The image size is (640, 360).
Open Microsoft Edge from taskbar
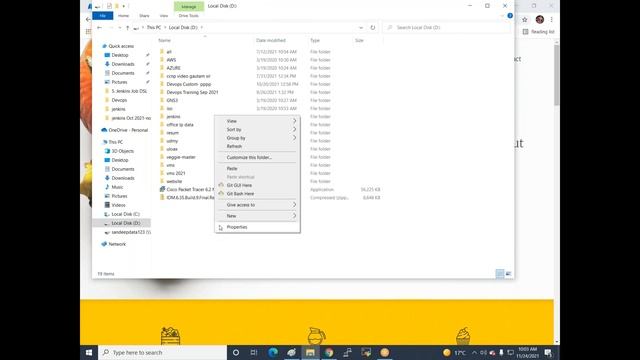pyautogui.click(x=273, y=352)
